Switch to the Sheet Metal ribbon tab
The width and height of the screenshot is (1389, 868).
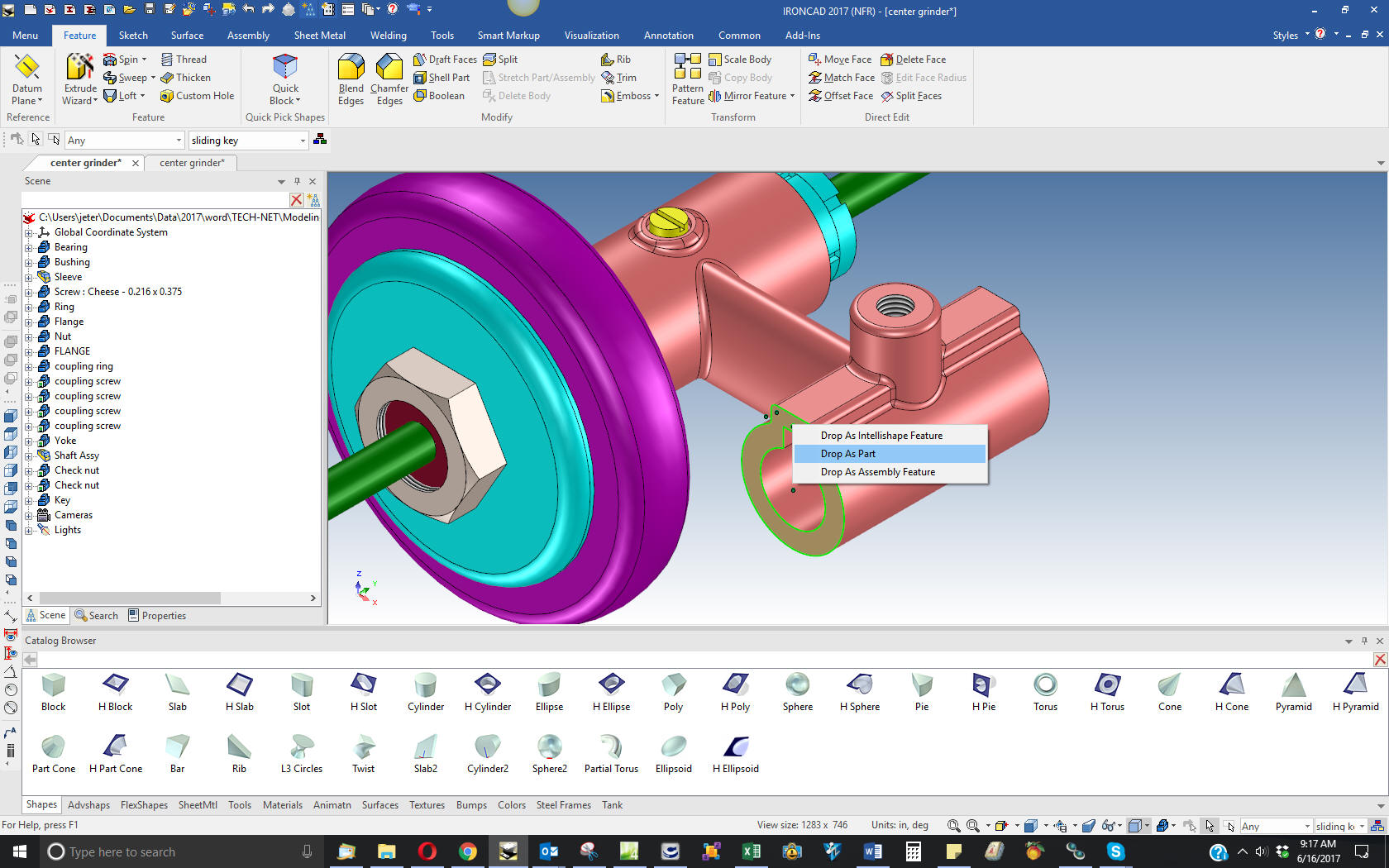319,36
